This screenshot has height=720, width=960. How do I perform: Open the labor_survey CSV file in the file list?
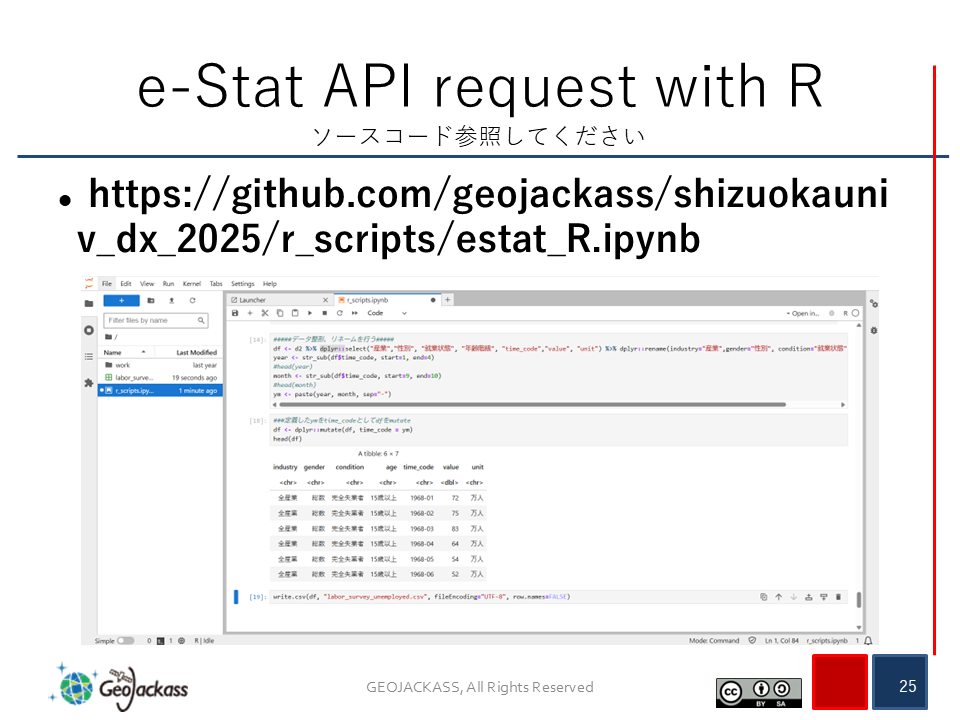coord(133,378)
